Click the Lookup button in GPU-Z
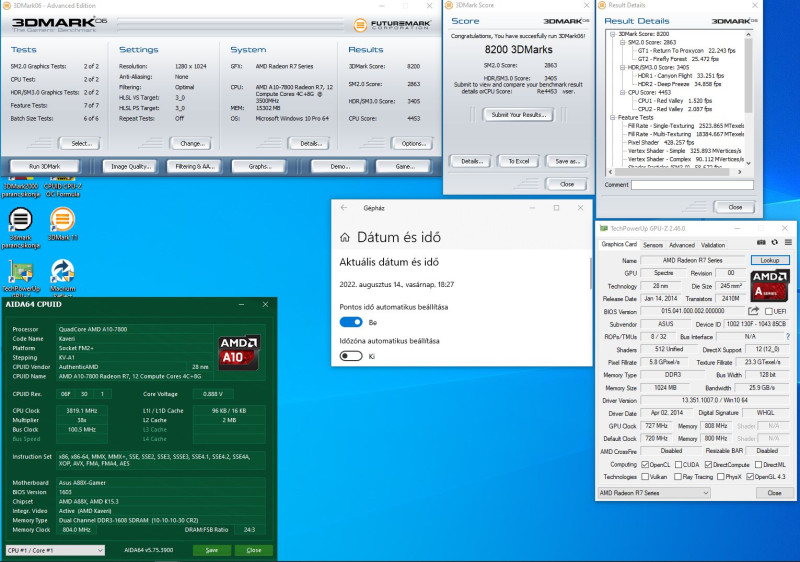The image size is (800, 562). point(770,260)
